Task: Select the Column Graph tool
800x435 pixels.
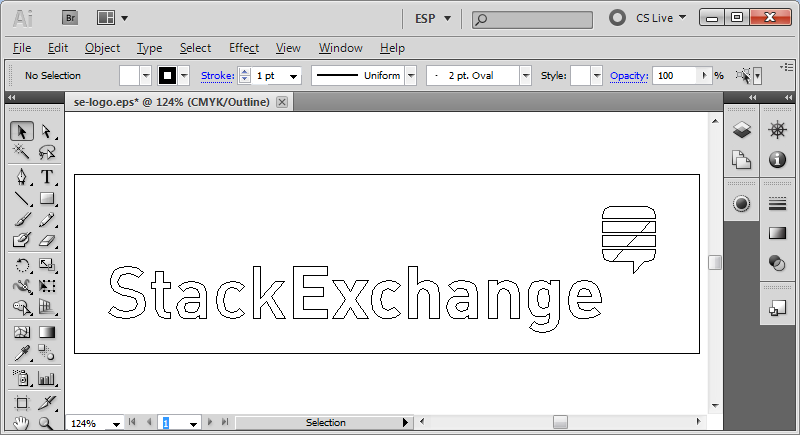Action: tap(46, 378)
